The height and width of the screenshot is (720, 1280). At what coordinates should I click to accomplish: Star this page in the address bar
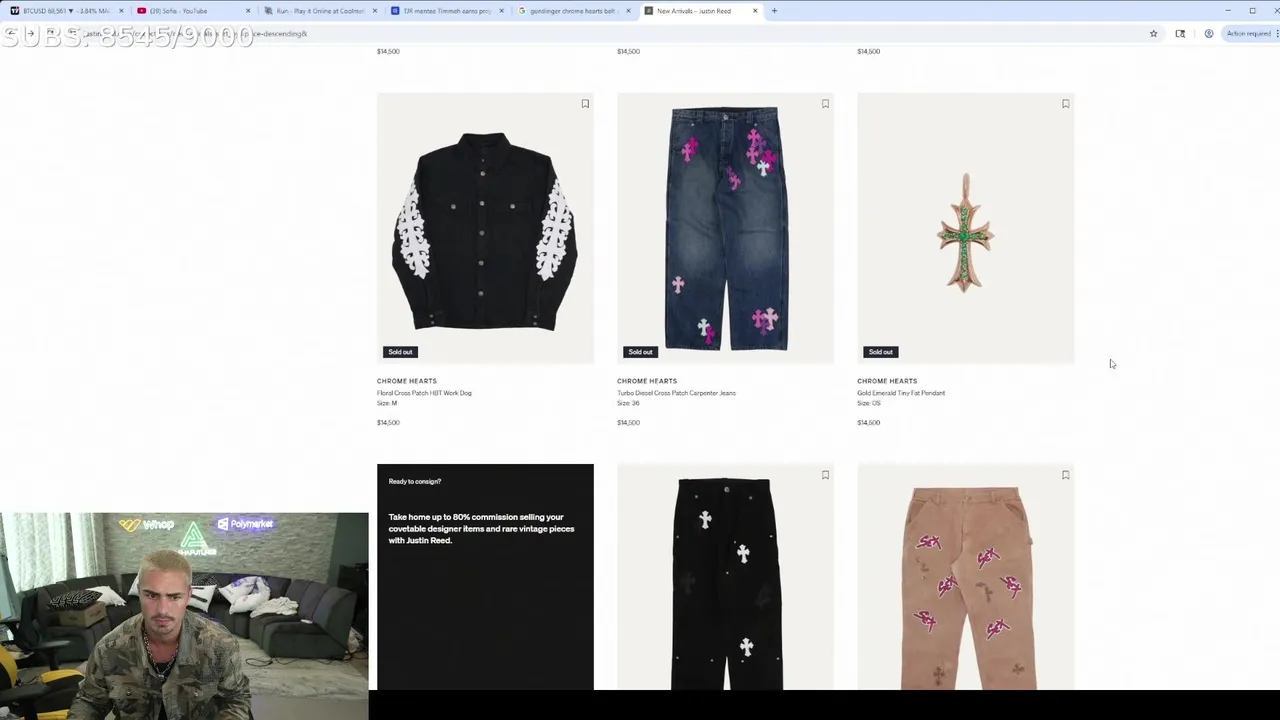click(1153, 34)
